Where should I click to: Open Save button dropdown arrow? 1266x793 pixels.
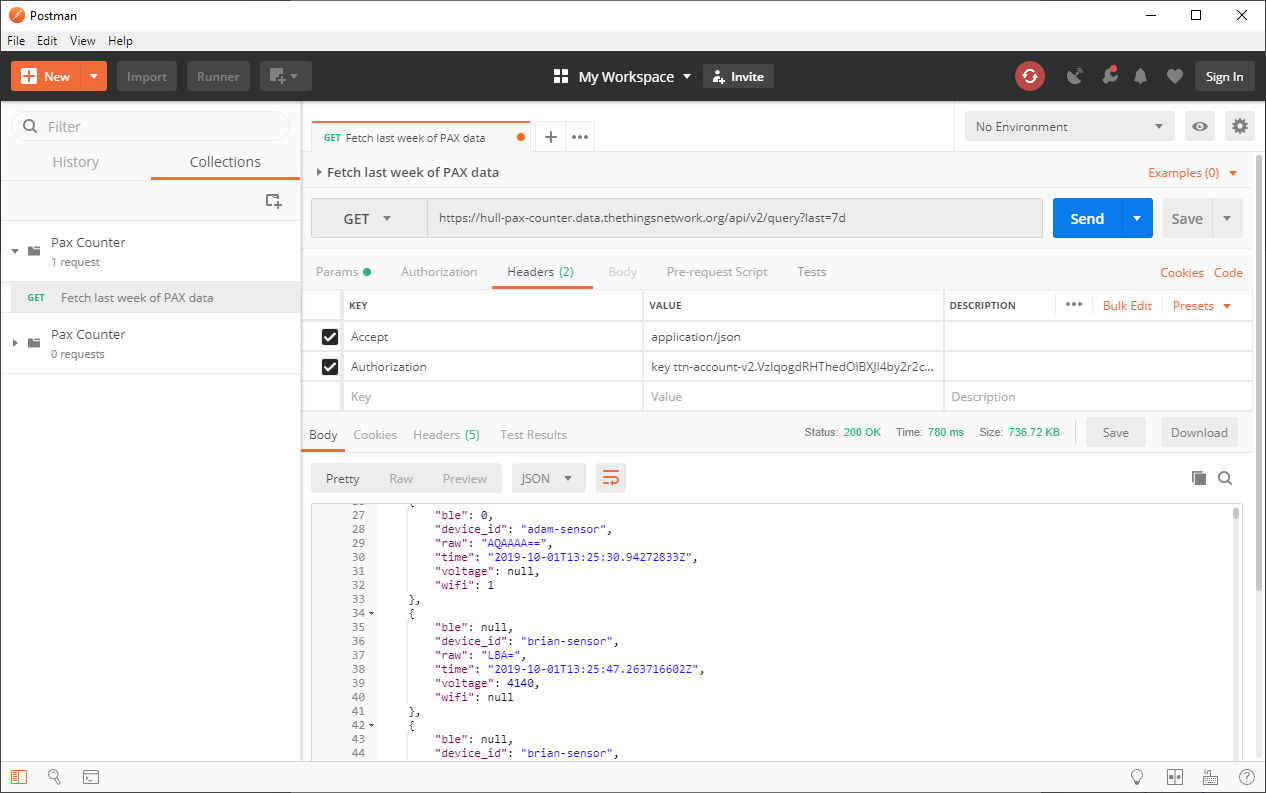point(1228,218)
